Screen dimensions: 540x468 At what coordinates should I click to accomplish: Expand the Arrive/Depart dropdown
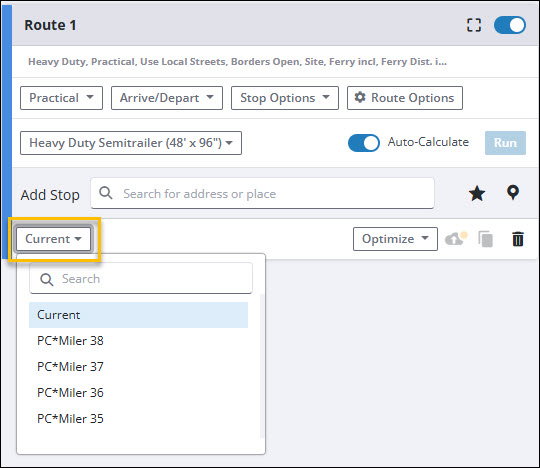(x=167, y=98)
